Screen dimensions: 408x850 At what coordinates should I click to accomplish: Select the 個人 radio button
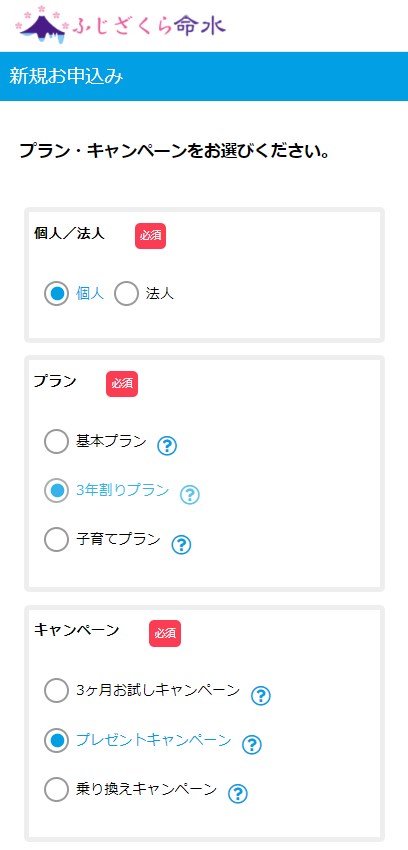pyautogui.click(x=56, y=294)
